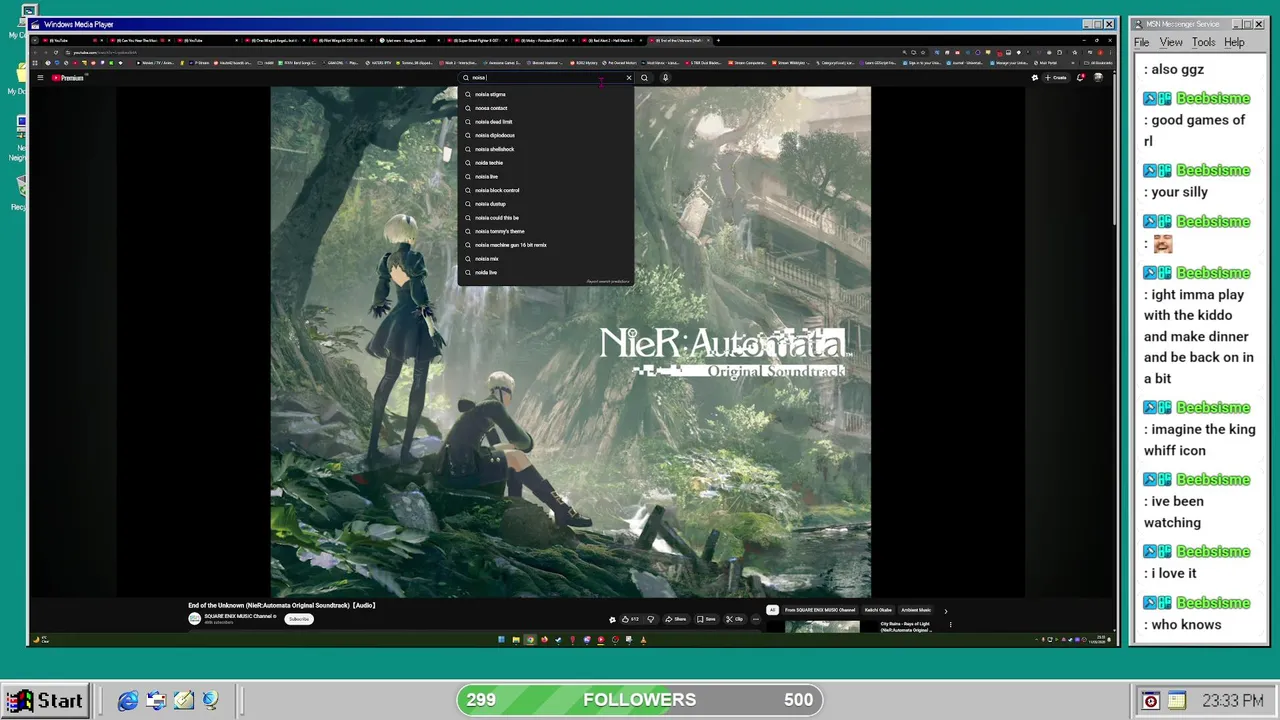Start voice search with the microphone icon
Screen dimensions: 1280x720
(665, 78)
